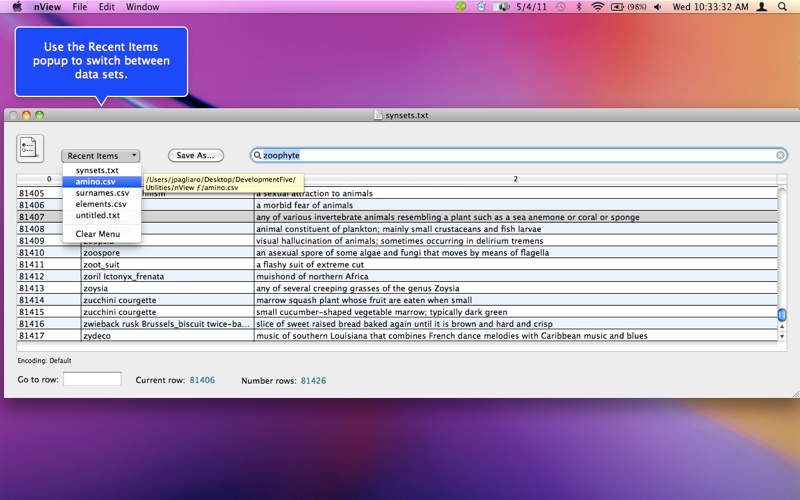Screen dimensions: 800x500
Task: Click the Go to row input field
Action: pyautogui.click(x=92, y=379)
